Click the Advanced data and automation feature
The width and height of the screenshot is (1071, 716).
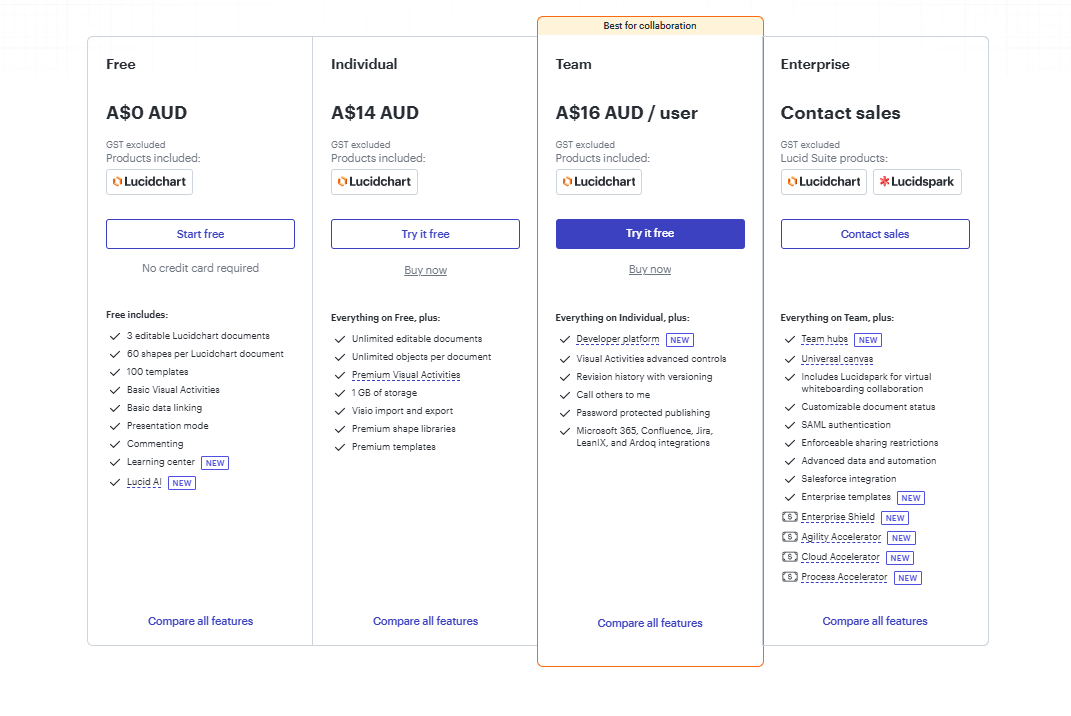point(868,461)
